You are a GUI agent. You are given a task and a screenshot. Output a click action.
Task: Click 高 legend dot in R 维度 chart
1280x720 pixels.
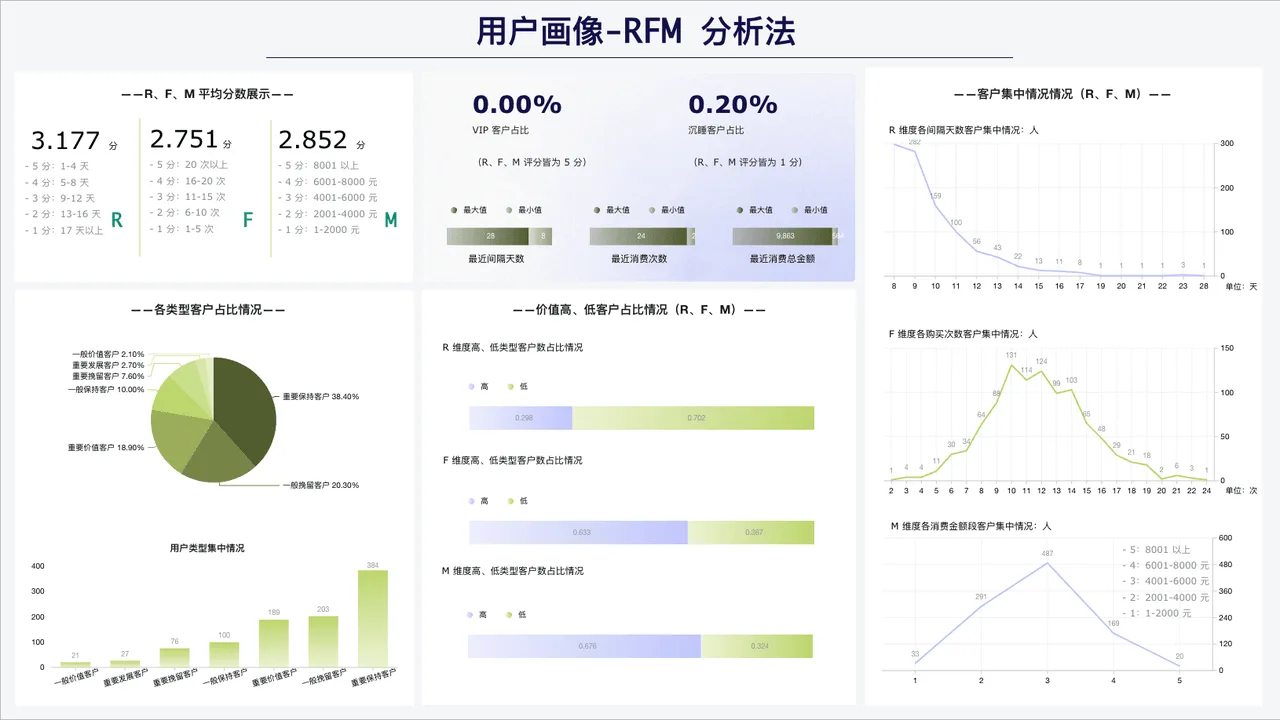tap(471, 386)
